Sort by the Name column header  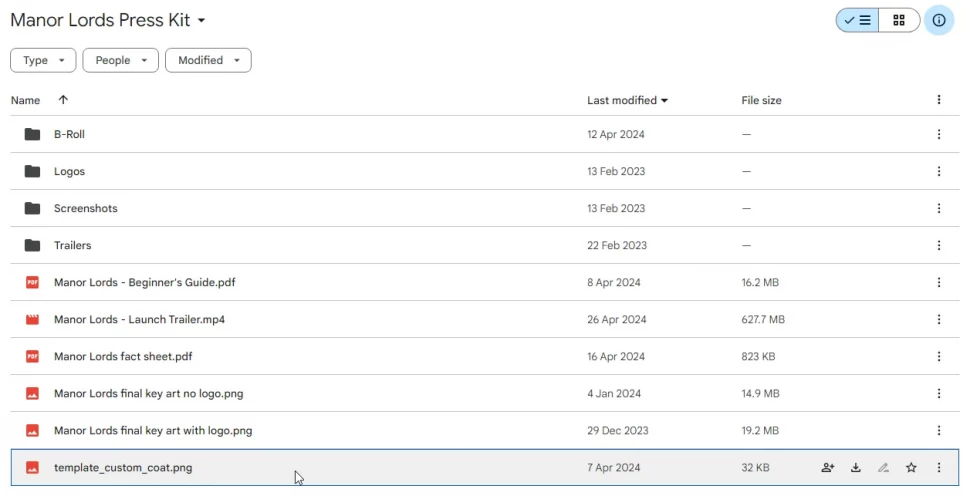[25, 100]
